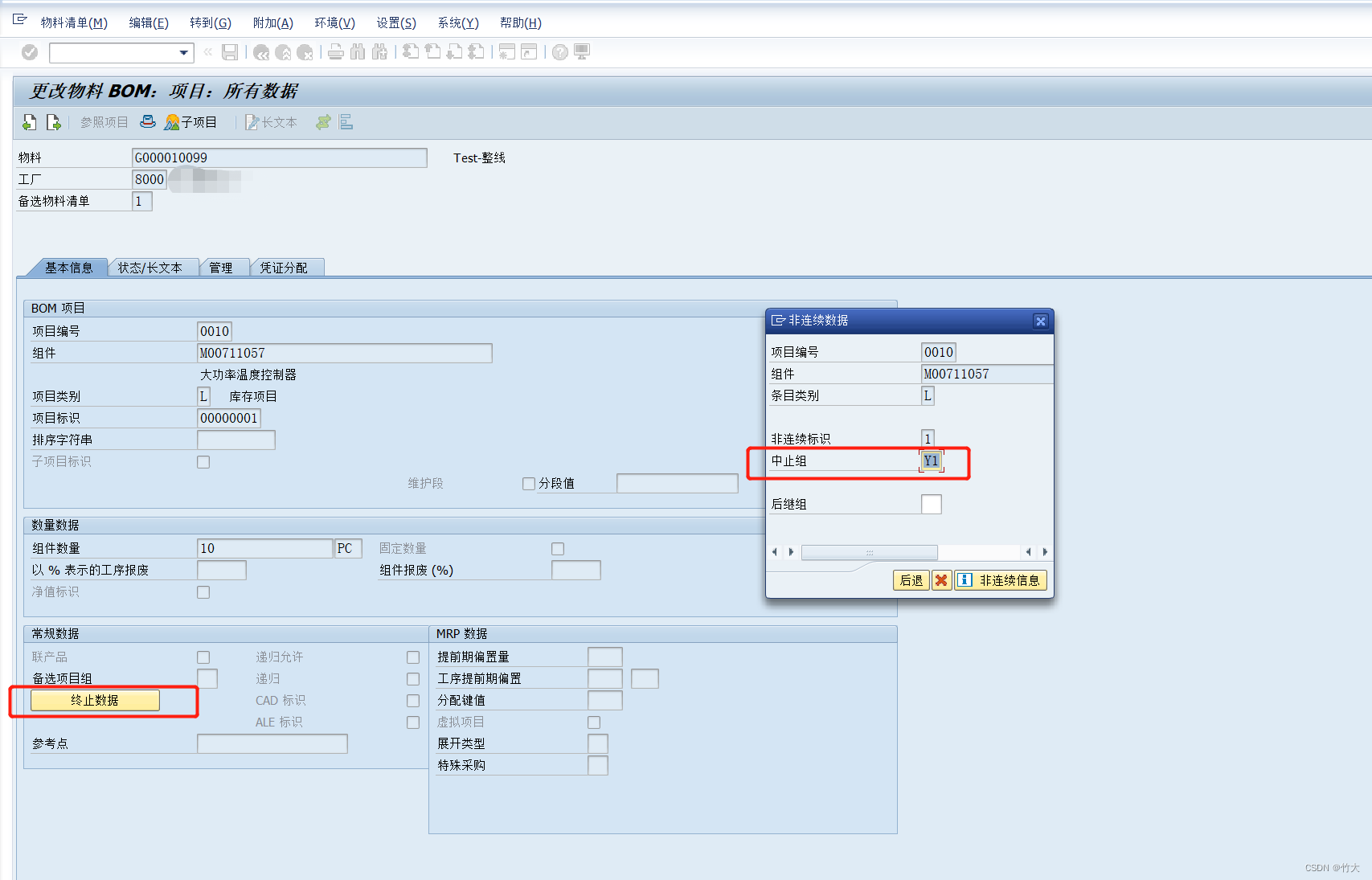Switch to the 状态/长文本 tab
Screen dimensions: 1372x880
tap(150, 268)
